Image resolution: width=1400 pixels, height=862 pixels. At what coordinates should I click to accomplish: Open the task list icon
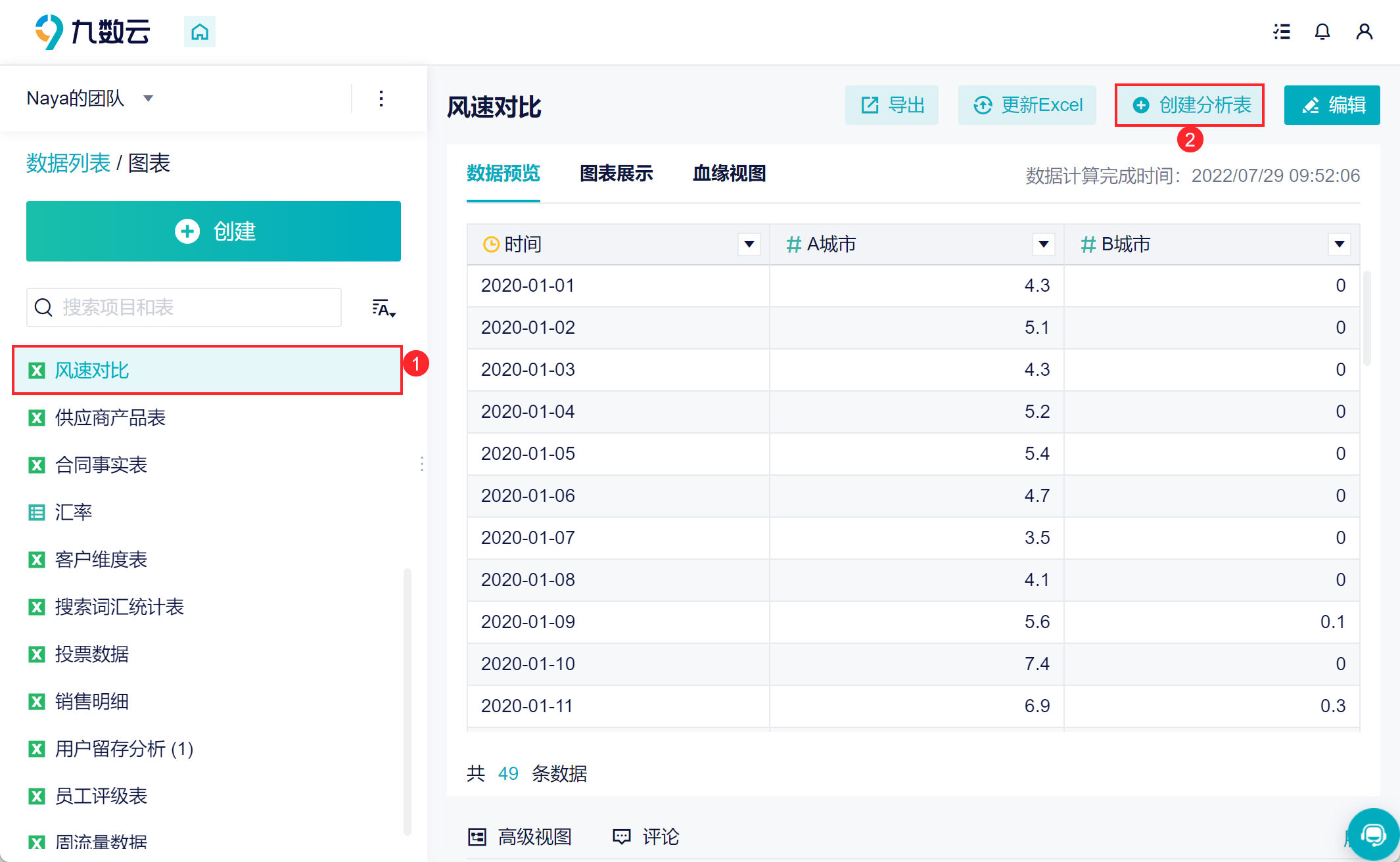(1282, 32)
